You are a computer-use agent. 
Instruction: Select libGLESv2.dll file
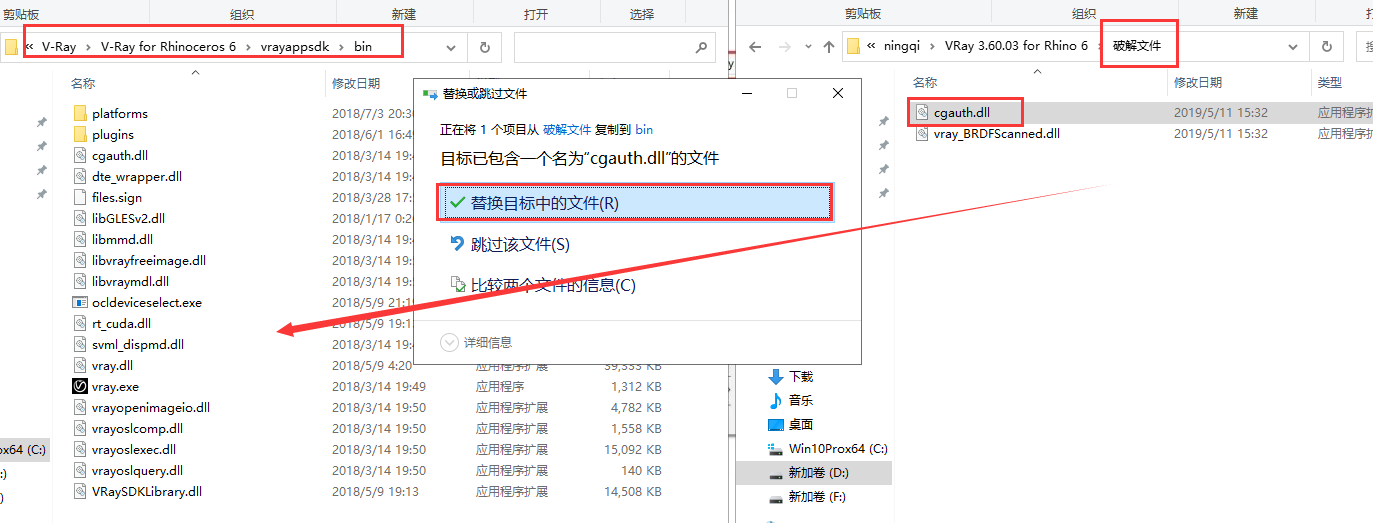click(x=128, y=218)
